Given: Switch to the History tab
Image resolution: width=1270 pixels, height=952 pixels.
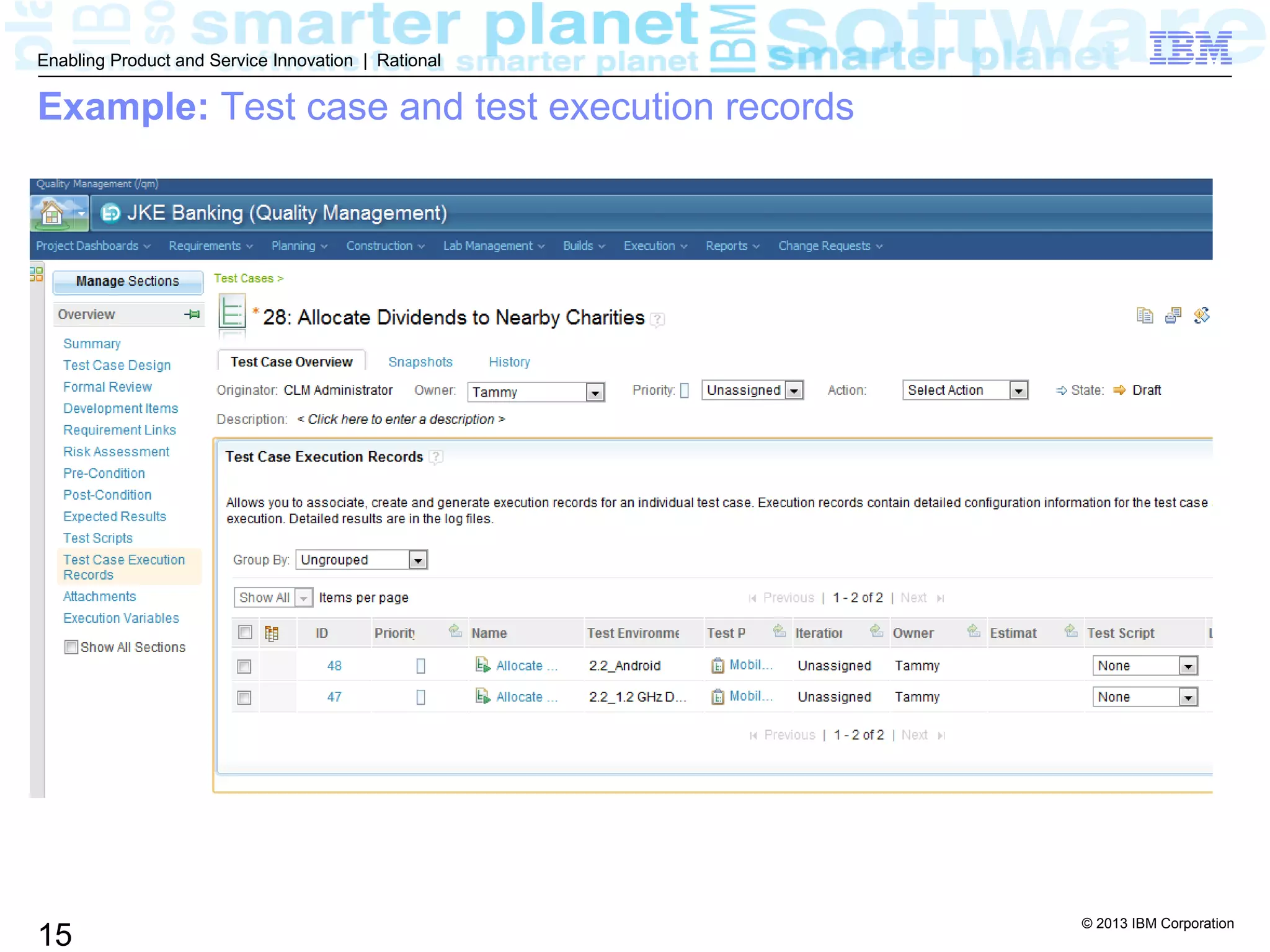Looking at the screenshot, I should (x=509, y=363).
